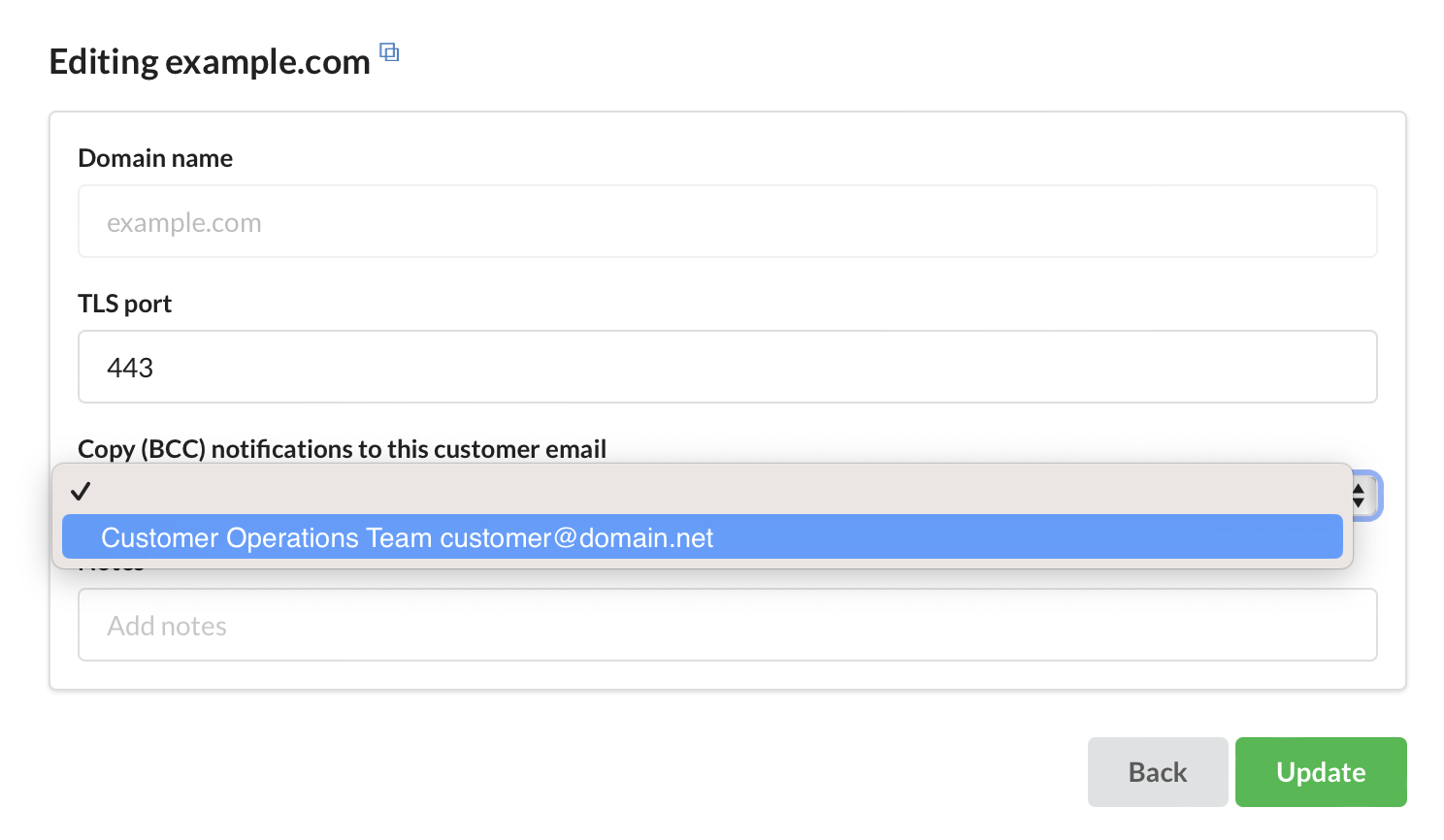Click the overlapping-squares icon beside the page title
Screen dimensions: 1444x840
[x=389, y=52]
